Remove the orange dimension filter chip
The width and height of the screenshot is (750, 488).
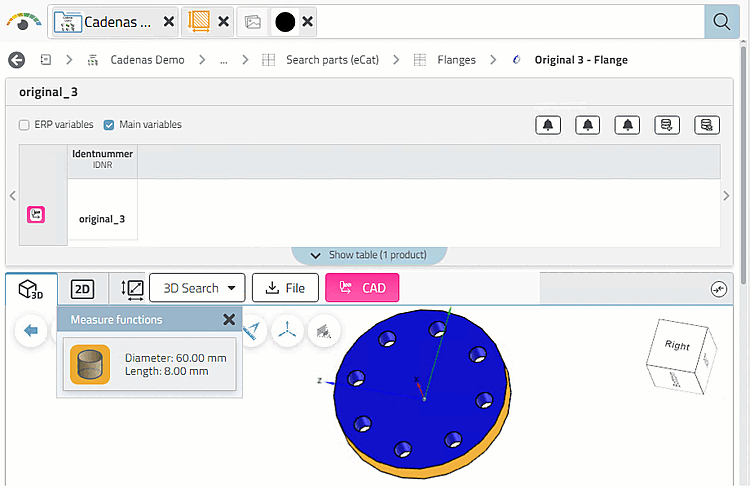[223, 22]
